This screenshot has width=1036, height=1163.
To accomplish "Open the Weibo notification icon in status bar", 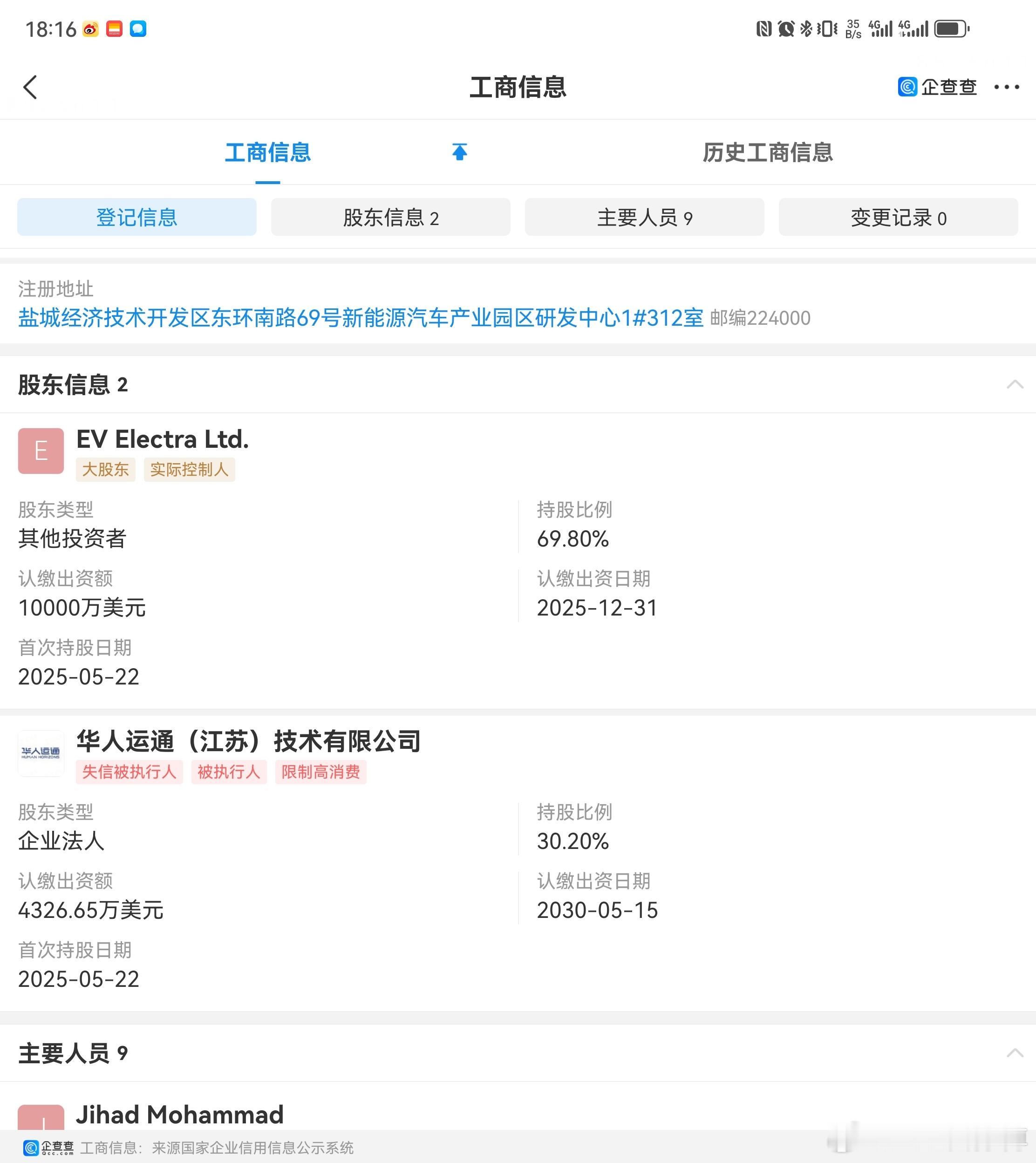I will [x=90, y=29].
